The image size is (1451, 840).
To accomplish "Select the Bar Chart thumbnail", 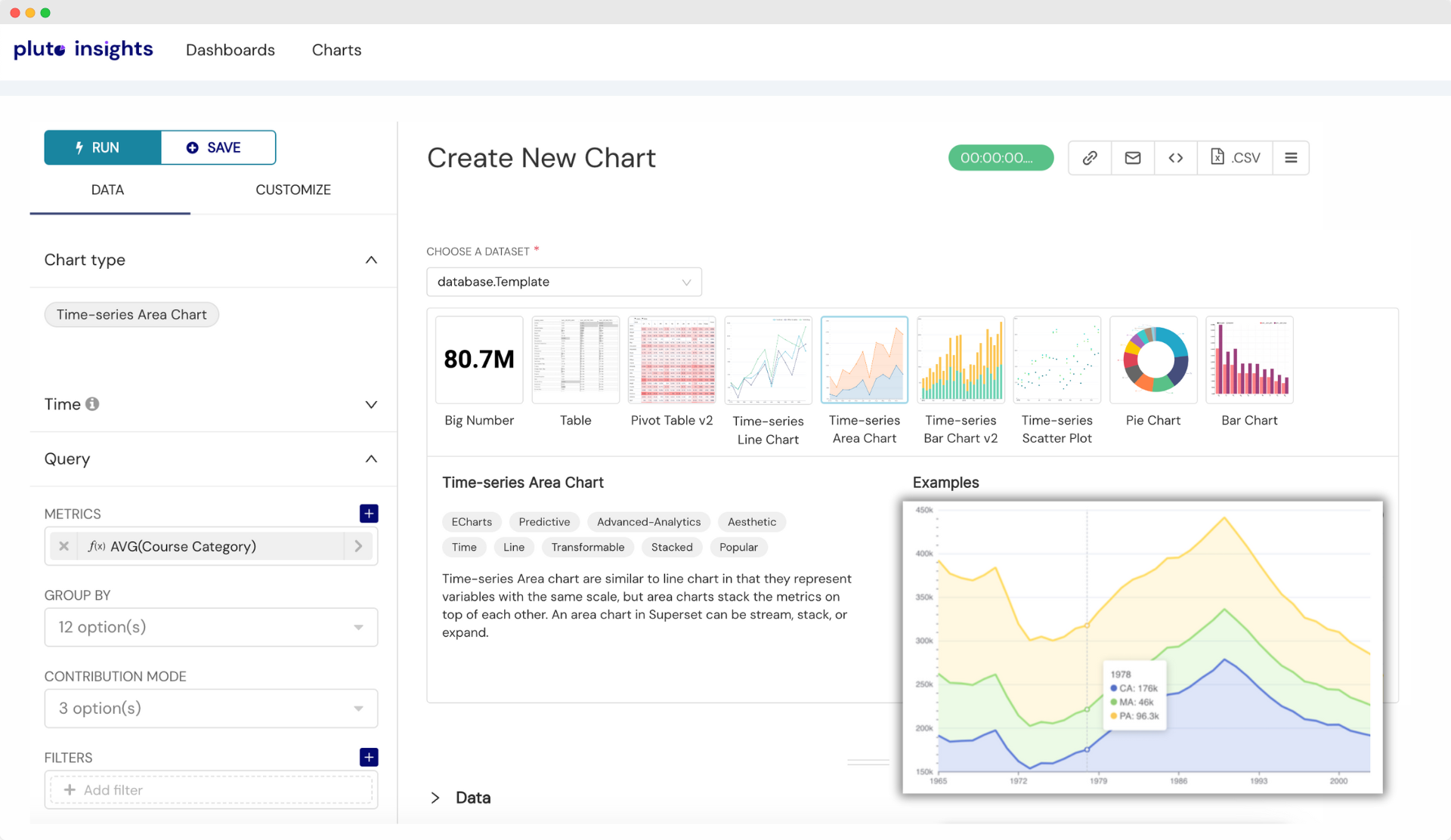I will [1250, 360].
